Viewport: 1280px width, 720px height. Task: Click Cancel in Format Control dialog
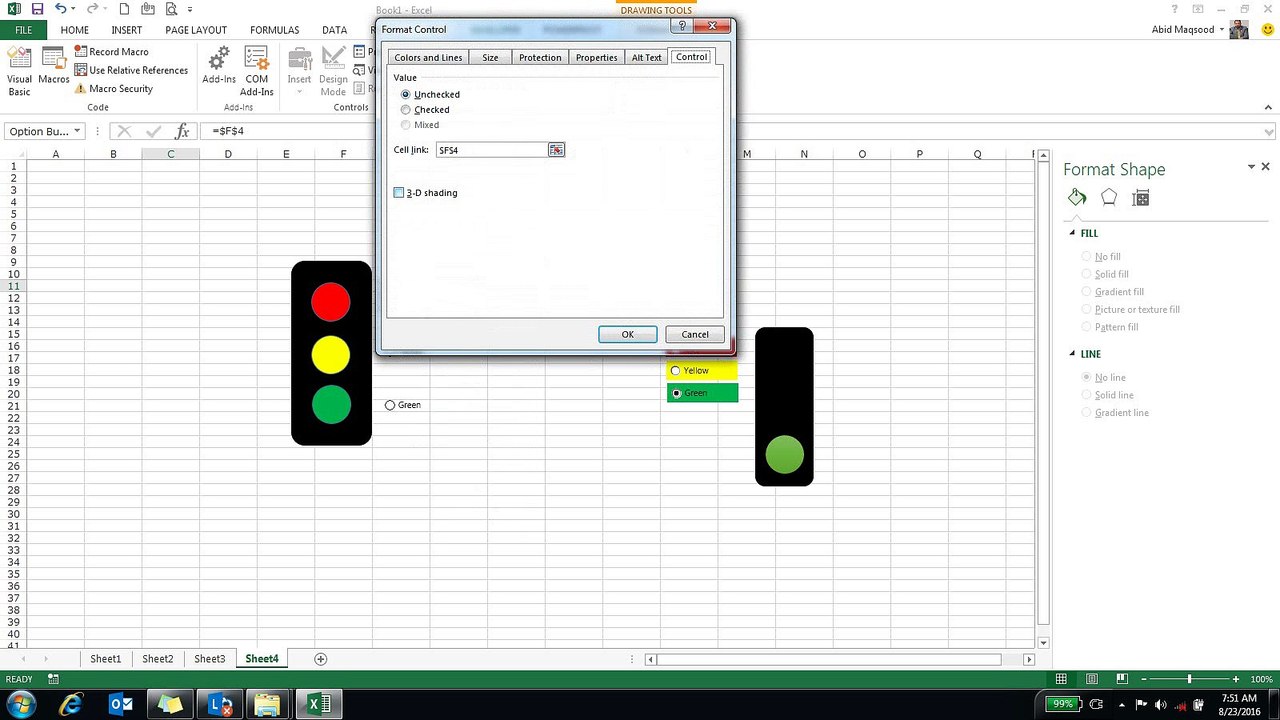coord(695,334)
